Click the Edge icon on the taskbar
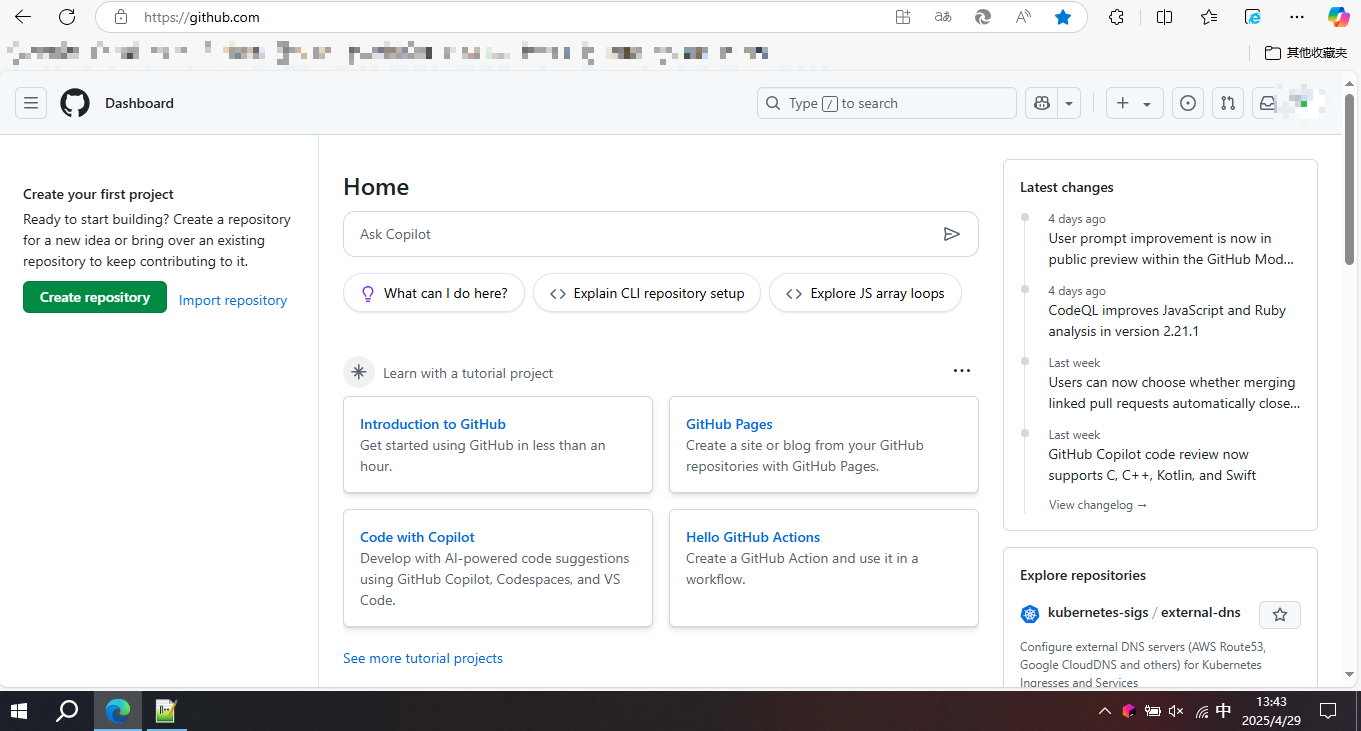The image size is (1361, 731). click(x=118, y=711)
